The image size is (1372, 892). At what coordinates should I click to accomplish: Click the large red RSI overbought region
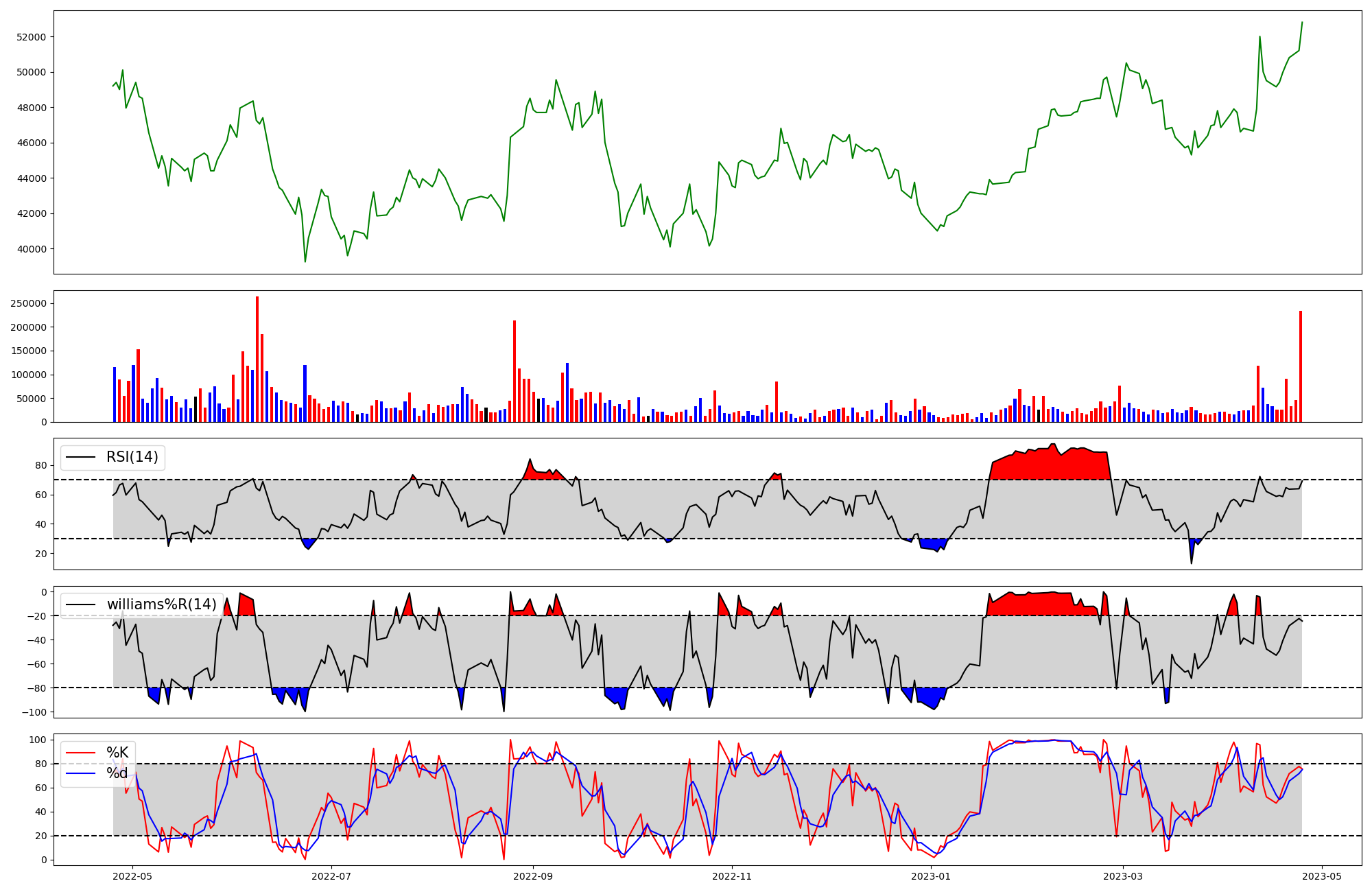1050,463
